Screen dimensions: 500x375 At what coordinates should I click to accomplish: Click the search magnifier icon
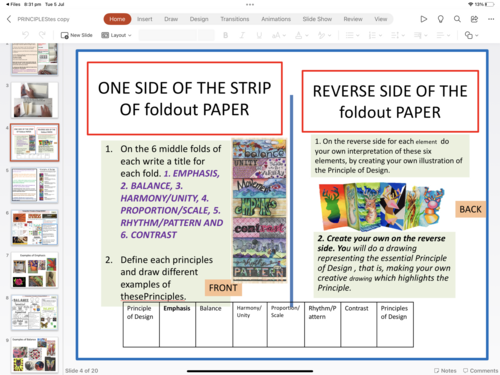click(x=457, y=19)
